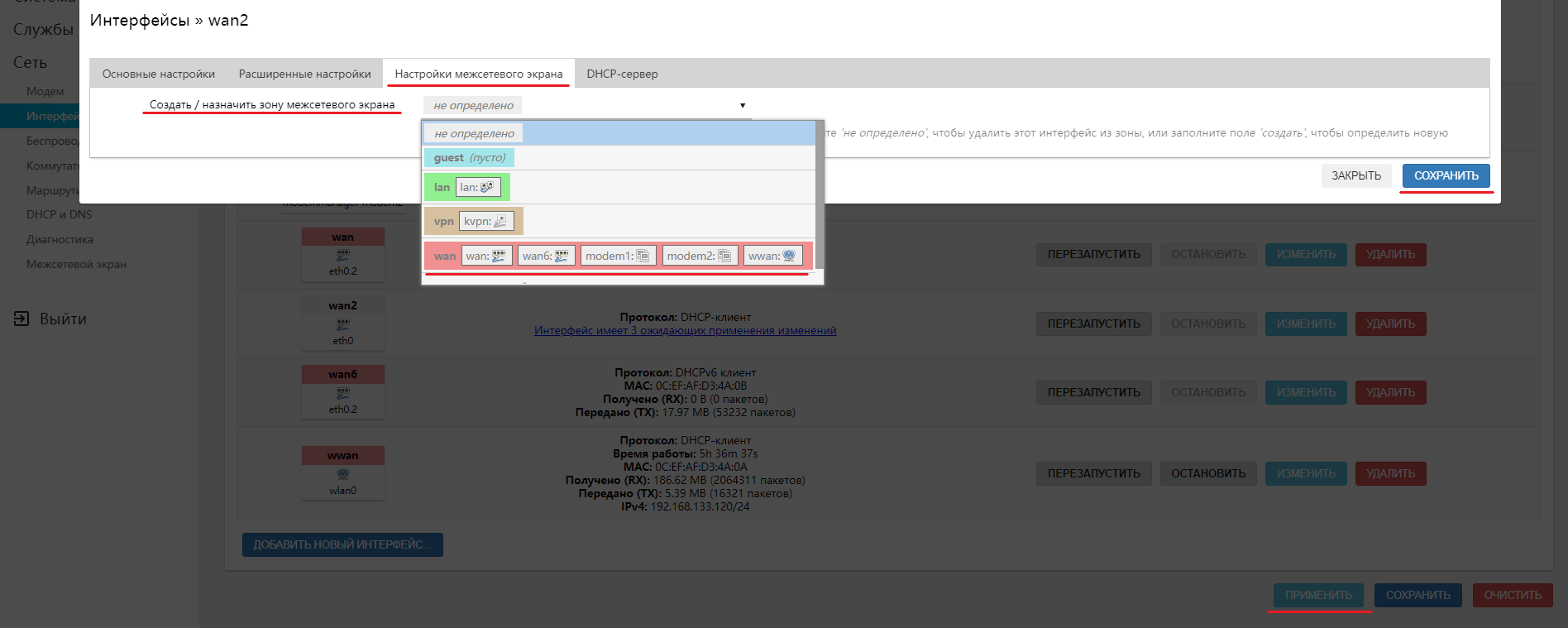Click the modem2 interface icon

(724, 256)
